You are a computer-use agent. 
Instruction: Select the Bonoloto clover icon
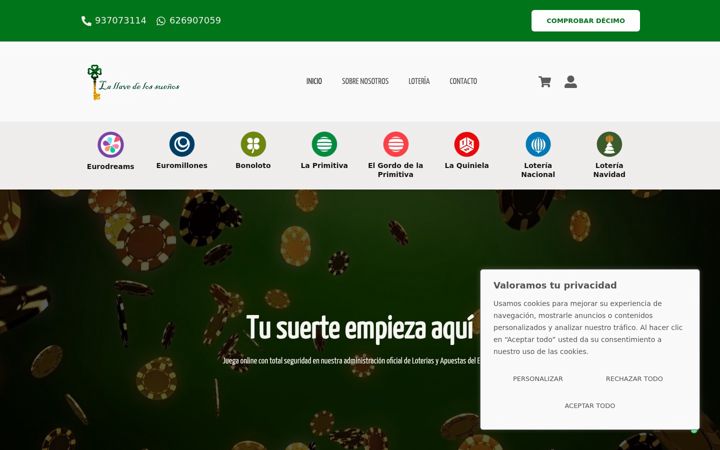tap(253, 144)
